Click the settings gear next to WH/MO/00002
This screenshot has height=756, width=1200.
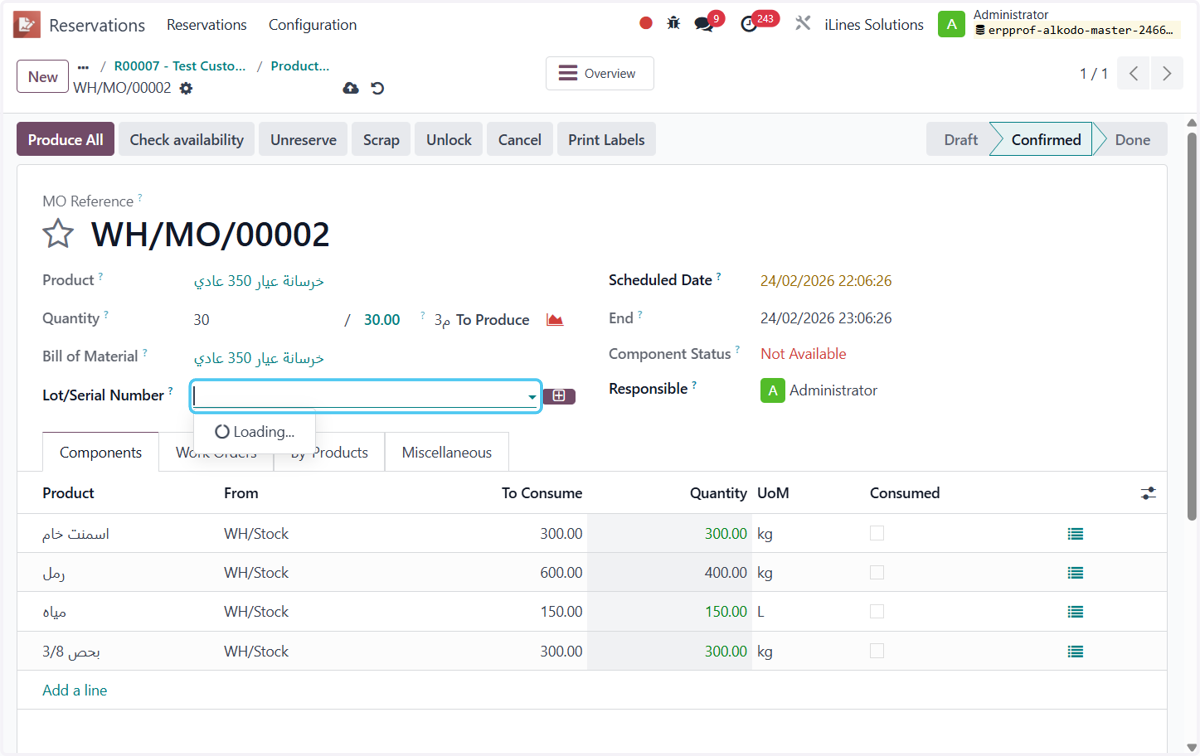(x=186, y=88)
